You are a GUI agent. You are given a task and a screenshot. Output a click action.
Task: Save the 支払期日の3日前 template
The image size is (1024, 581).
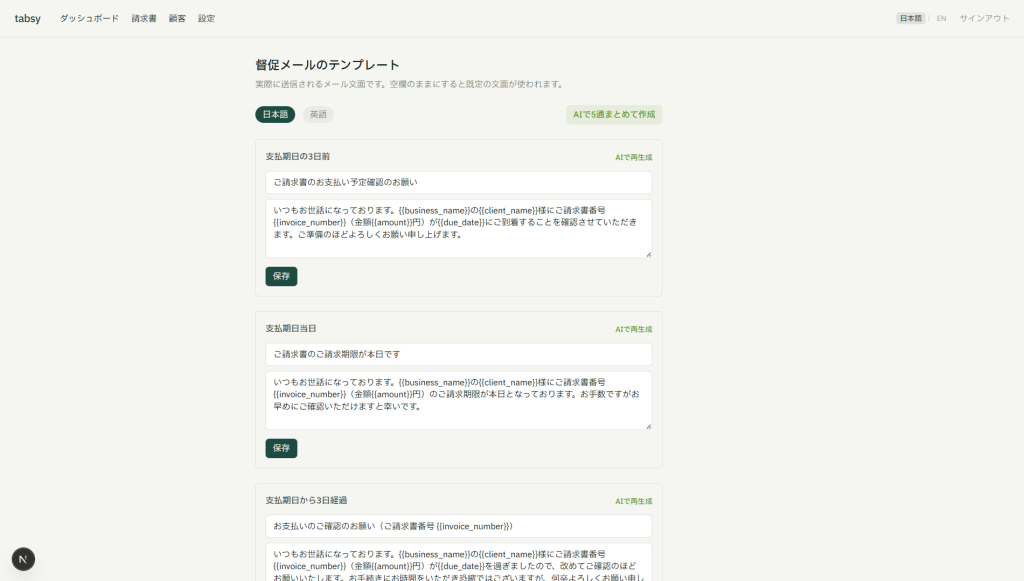tap(281, 276)
